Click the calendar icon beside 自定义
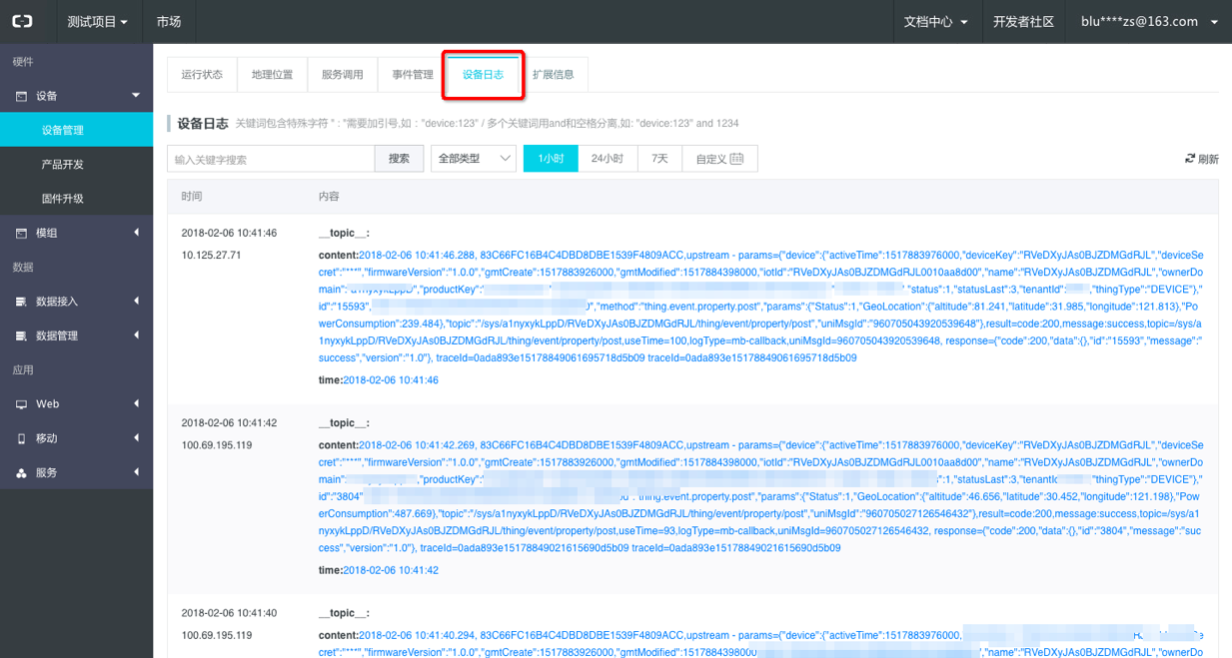This screenshot has width=1232, height=658. tap(737, 159)
